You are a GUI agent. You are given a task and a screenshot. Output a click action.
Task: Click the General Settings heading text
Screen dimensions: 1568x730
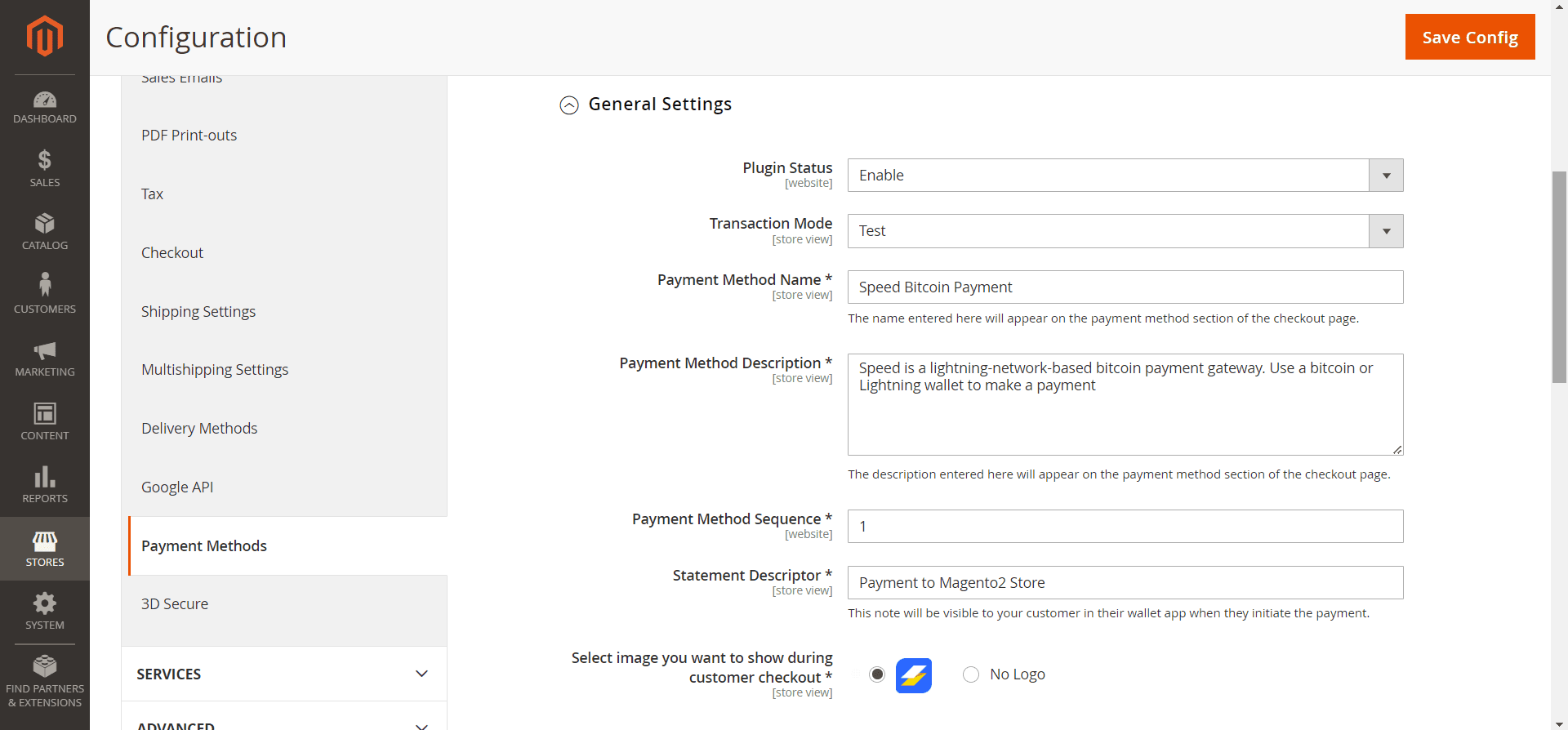pos(660,105)
